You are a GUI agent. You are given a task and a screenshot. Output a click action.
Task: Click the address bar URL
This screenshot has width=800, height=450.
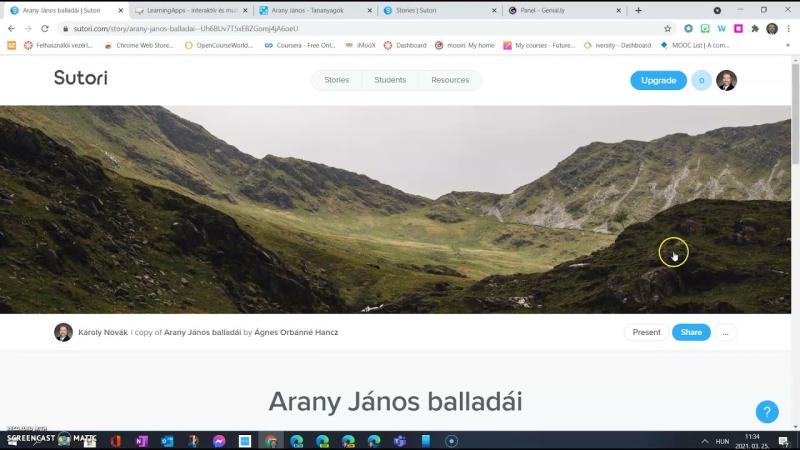click(x=185, y=28)
